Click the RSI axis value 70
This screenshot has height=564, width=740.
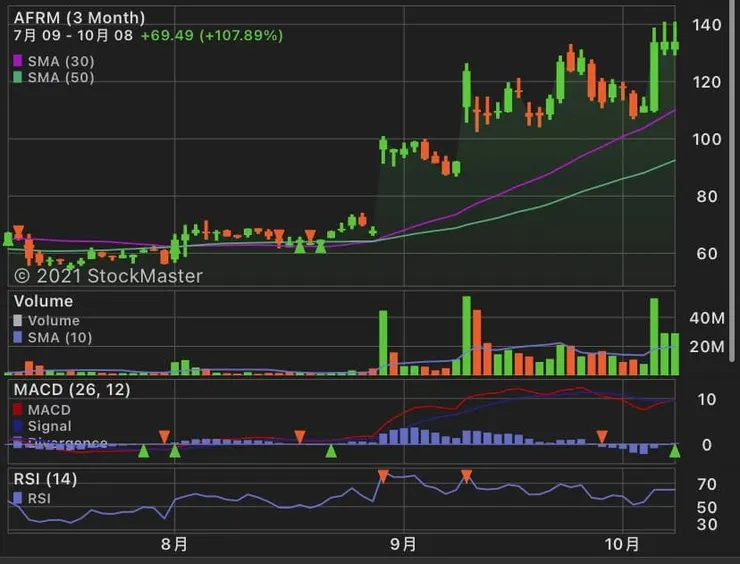[707, 484]
